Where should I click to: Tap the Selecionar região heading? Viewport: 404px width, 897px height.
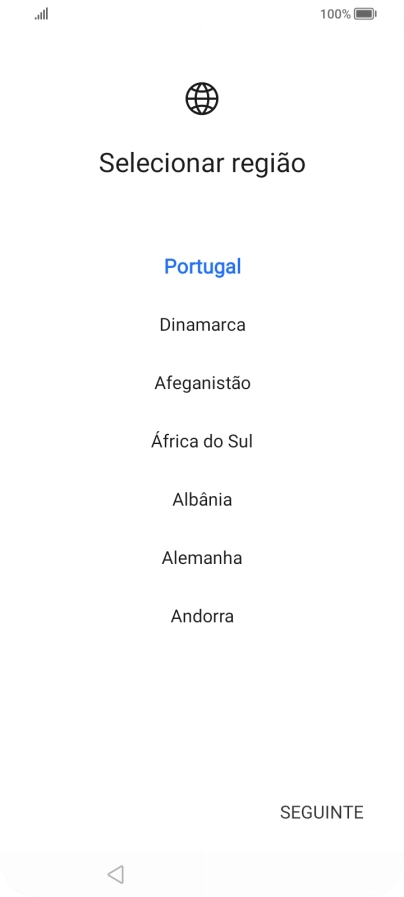coord(202,164)
